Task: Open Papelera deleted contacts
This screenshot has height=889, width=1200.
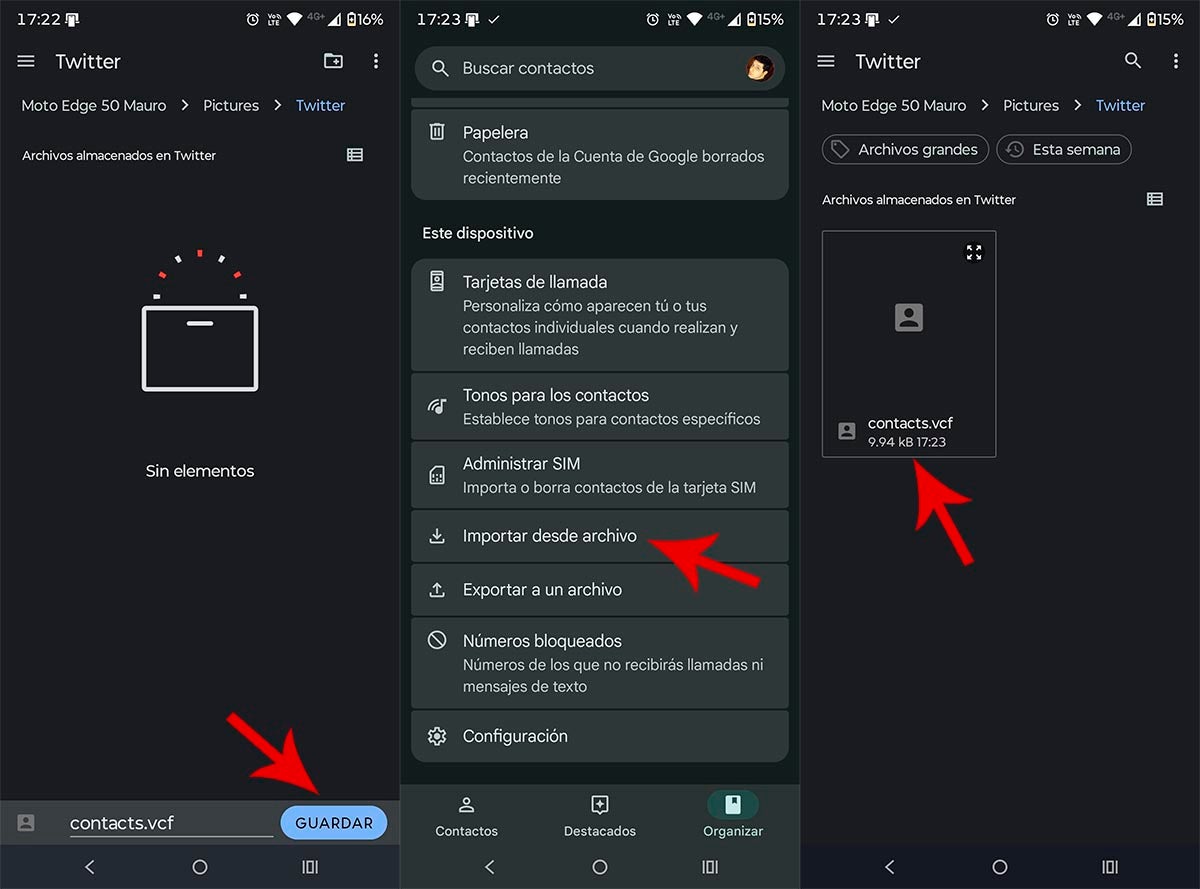Action: pyautogui.click(x=600, y=154)
